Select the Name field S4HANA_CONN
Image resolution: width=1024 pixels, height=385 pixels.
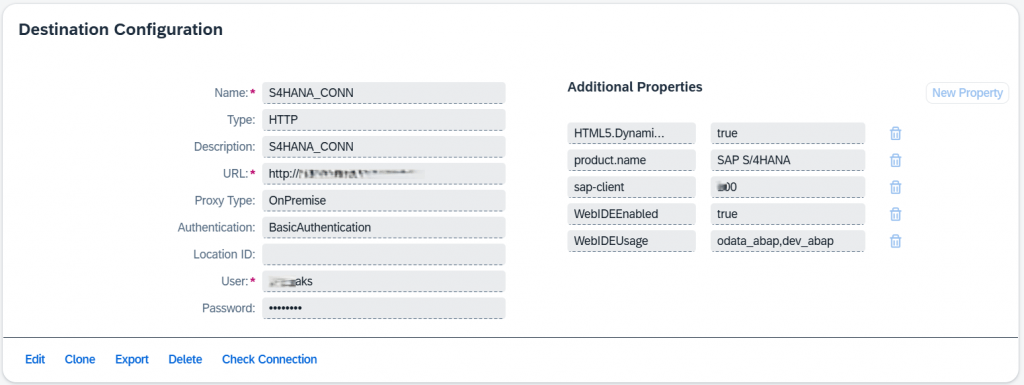click(x=384, y=93)
